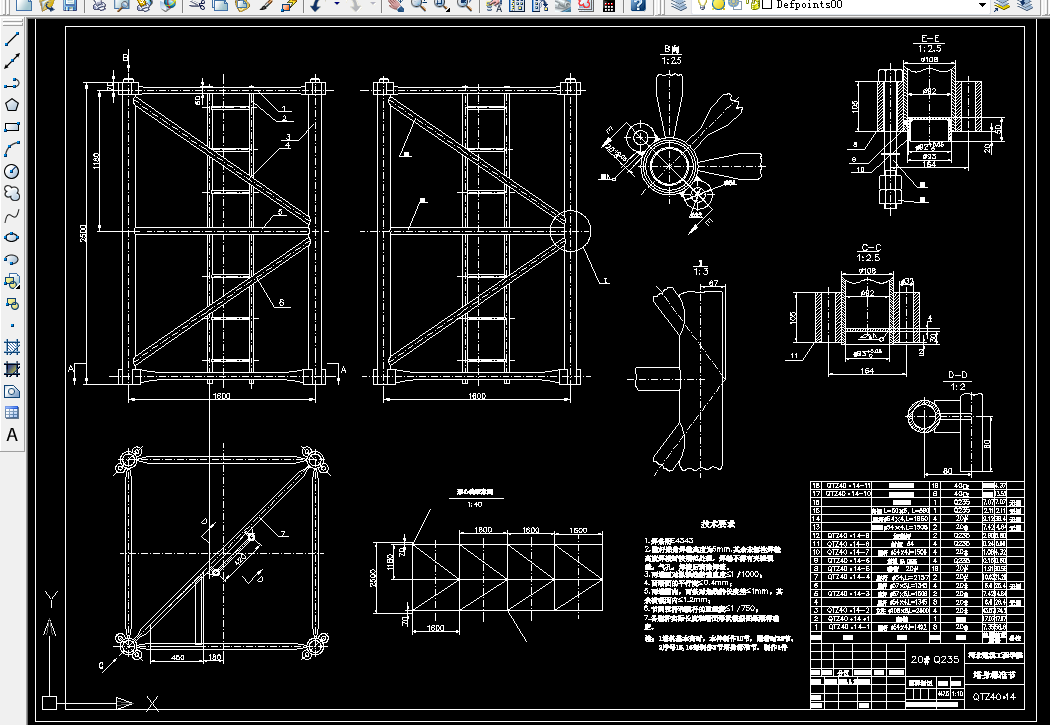1050x725 pixels.
Task: Save the current drawing
Action: pyautogui.click(x=69, y=5)
